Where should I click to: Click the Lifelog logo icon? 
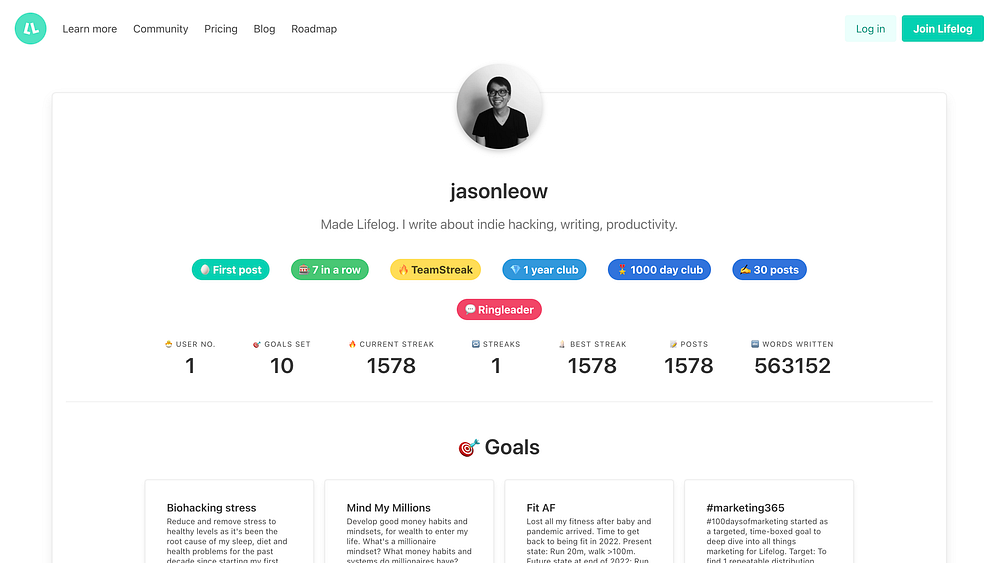[x=31, y=29]
